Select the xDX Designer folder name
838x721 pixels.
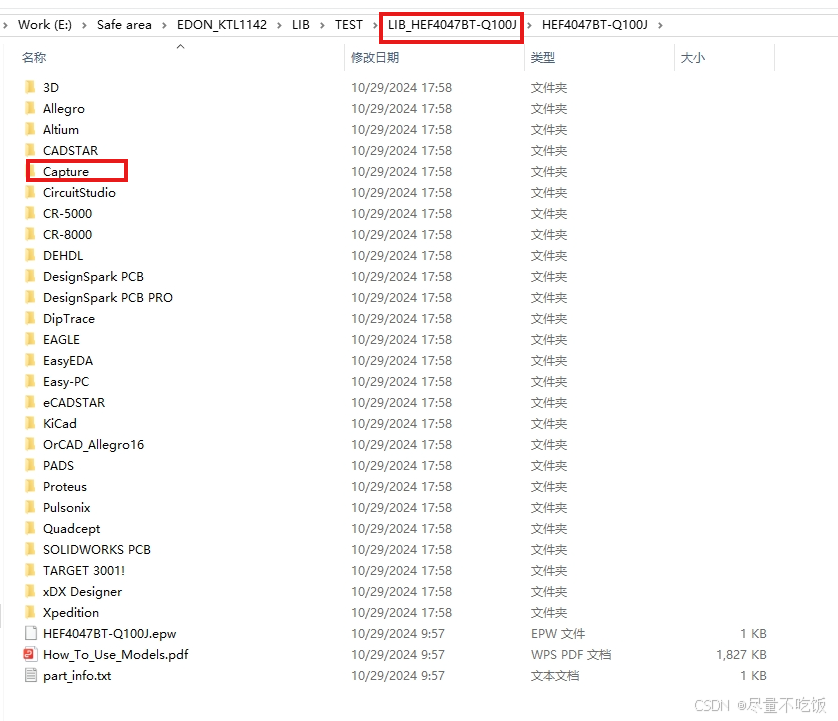83,592
